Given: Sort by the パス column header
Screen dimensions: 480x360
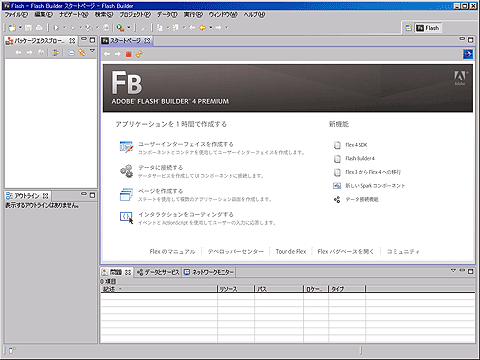Looking at the screenshot, I should tap(279, 289).
